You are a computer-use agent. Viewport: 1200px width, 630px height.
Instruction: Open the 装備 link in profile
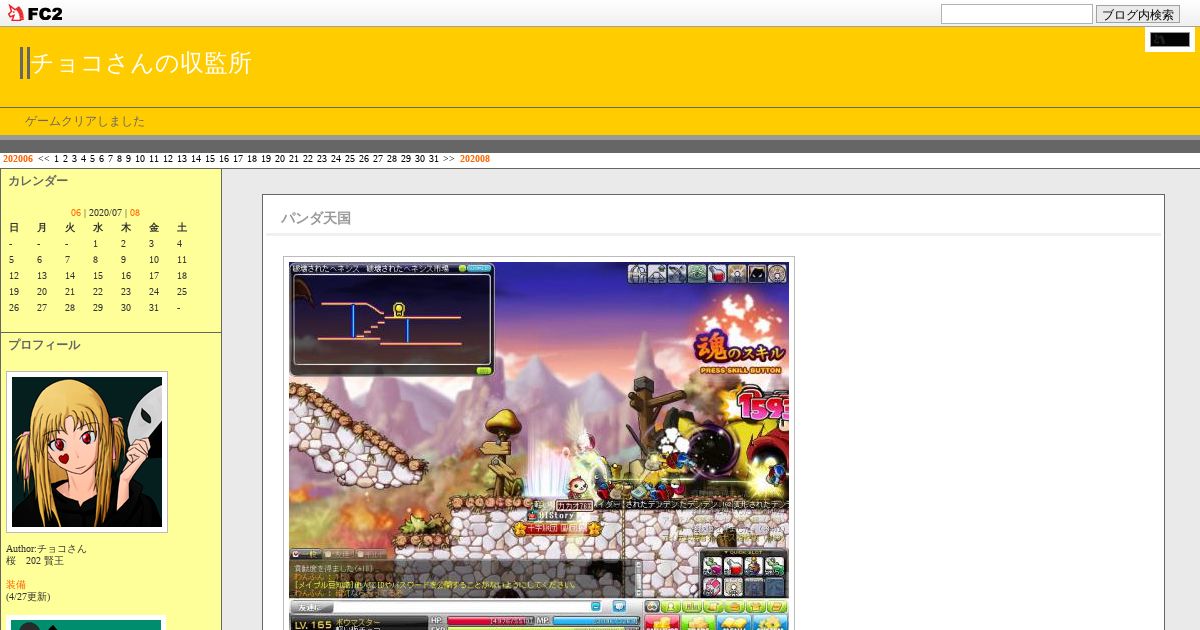[16, 585]
